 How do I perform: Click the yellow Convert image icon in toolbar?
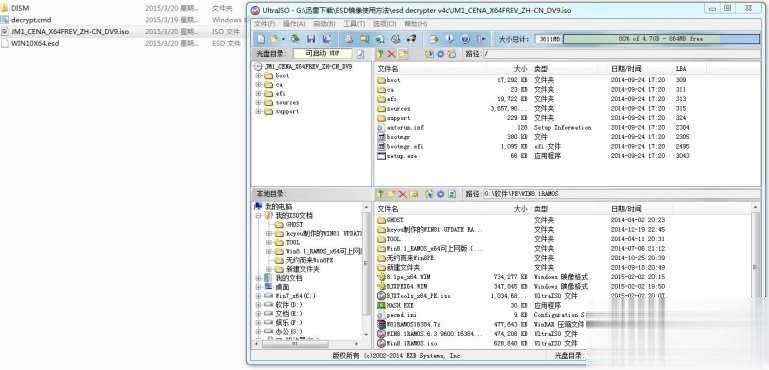tap(364, 39)
